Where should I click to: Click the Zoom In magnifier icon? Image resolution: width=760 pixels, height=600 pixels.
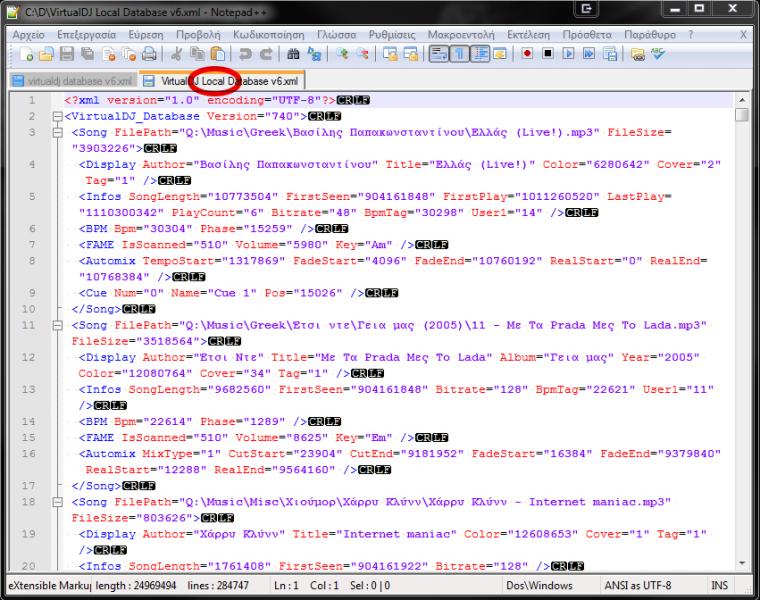342,54
